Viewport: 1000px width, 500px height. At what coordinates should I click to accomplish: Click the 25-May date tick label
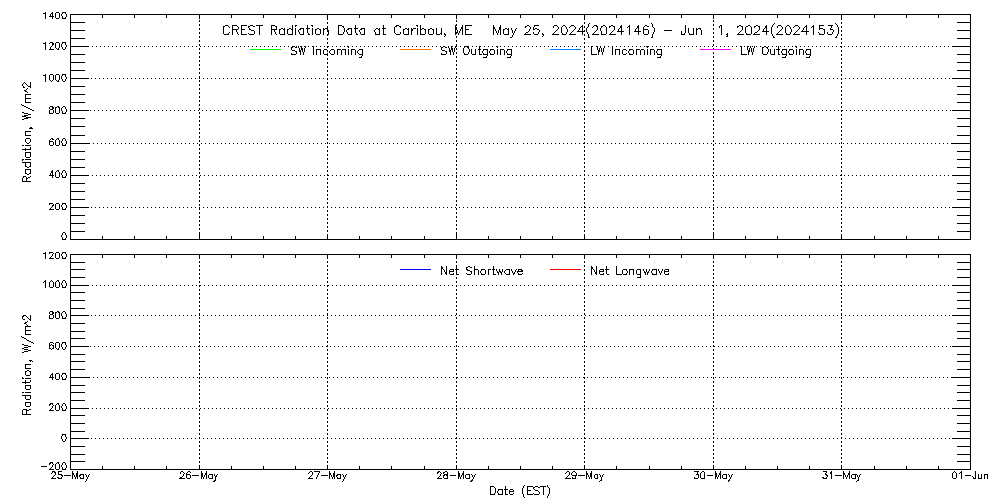(71, 477)
